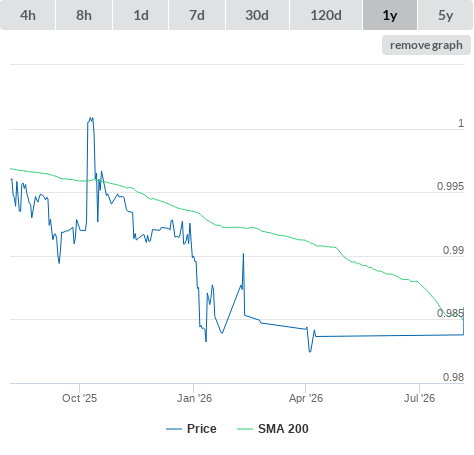Switch to the 5y time range

pos(446,15)
